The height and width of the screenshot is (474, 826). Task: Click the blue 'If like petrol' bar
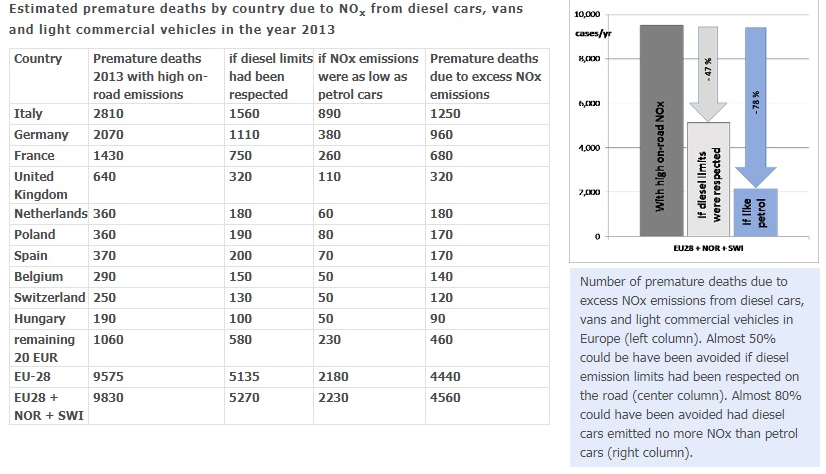755,212
